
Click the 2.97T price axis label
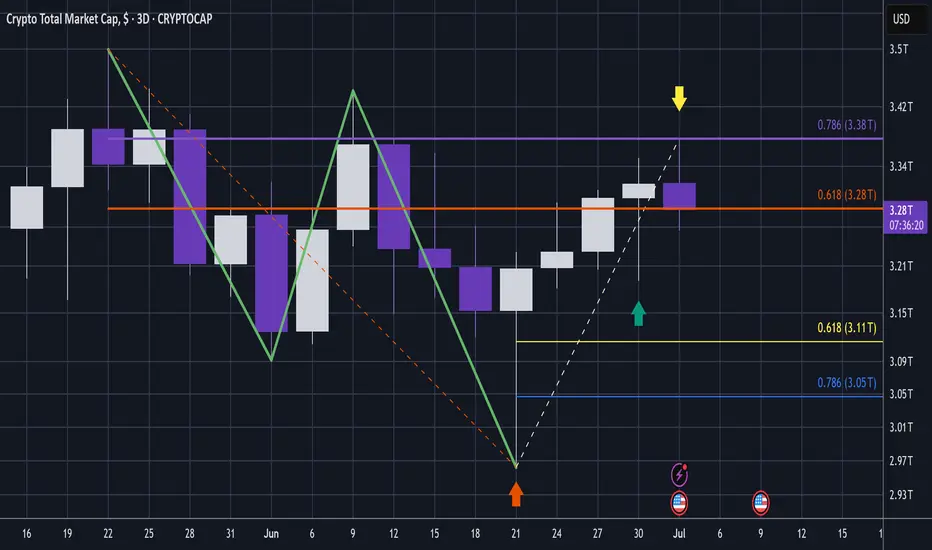900,461
